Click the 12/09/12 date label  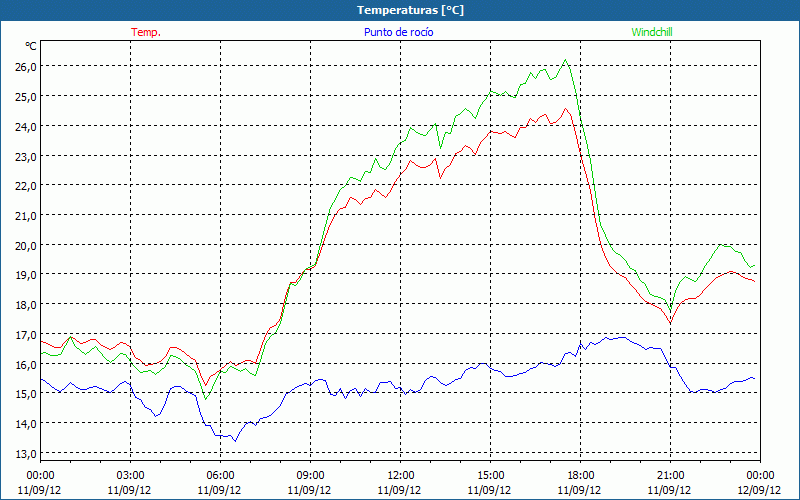coord(760,490)
